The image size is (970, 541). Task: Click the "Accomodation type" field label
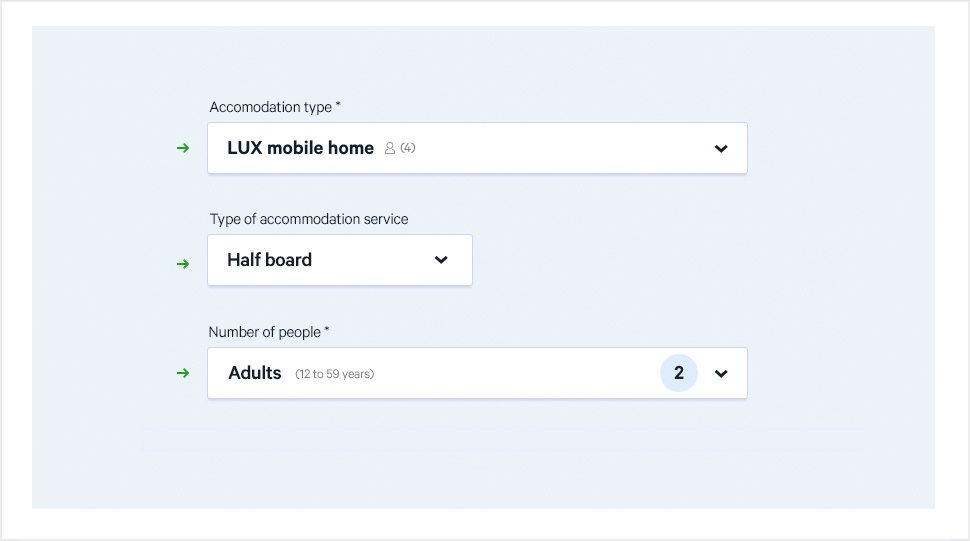[271, 107]
